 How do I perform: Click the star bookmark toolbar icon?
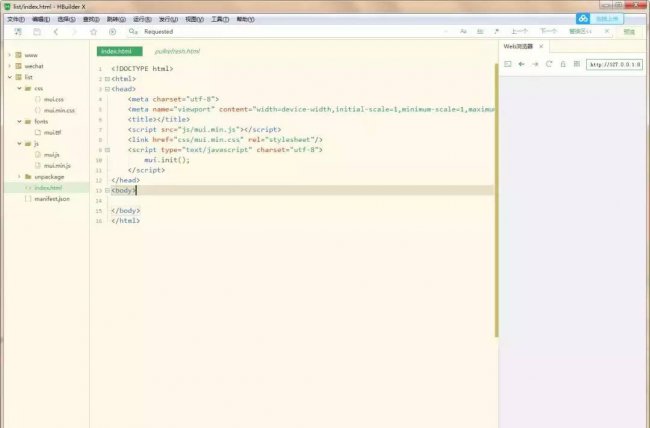click(x=94, y=32)
